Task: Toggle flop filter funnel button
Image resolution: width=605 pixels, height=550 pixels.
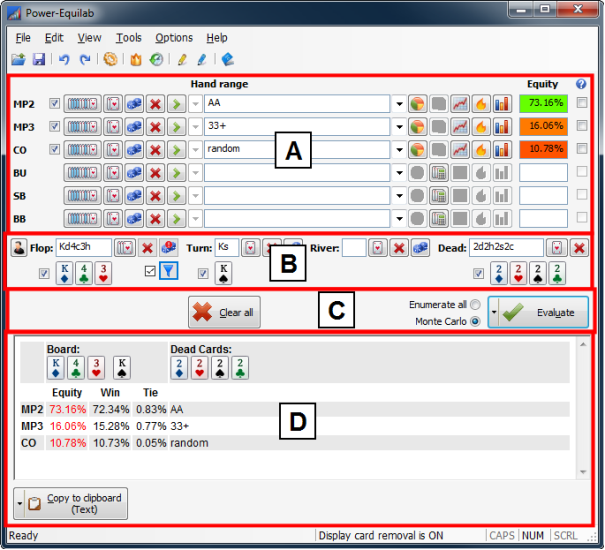Action: click(x=169, y=271)
